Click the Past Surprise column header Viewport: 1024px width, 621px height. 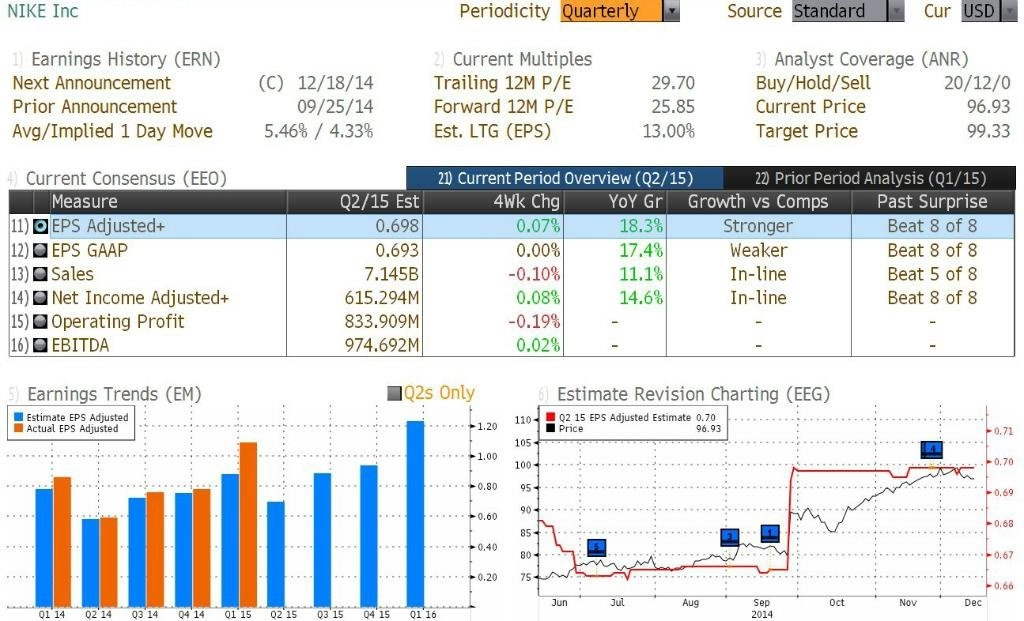933,202
